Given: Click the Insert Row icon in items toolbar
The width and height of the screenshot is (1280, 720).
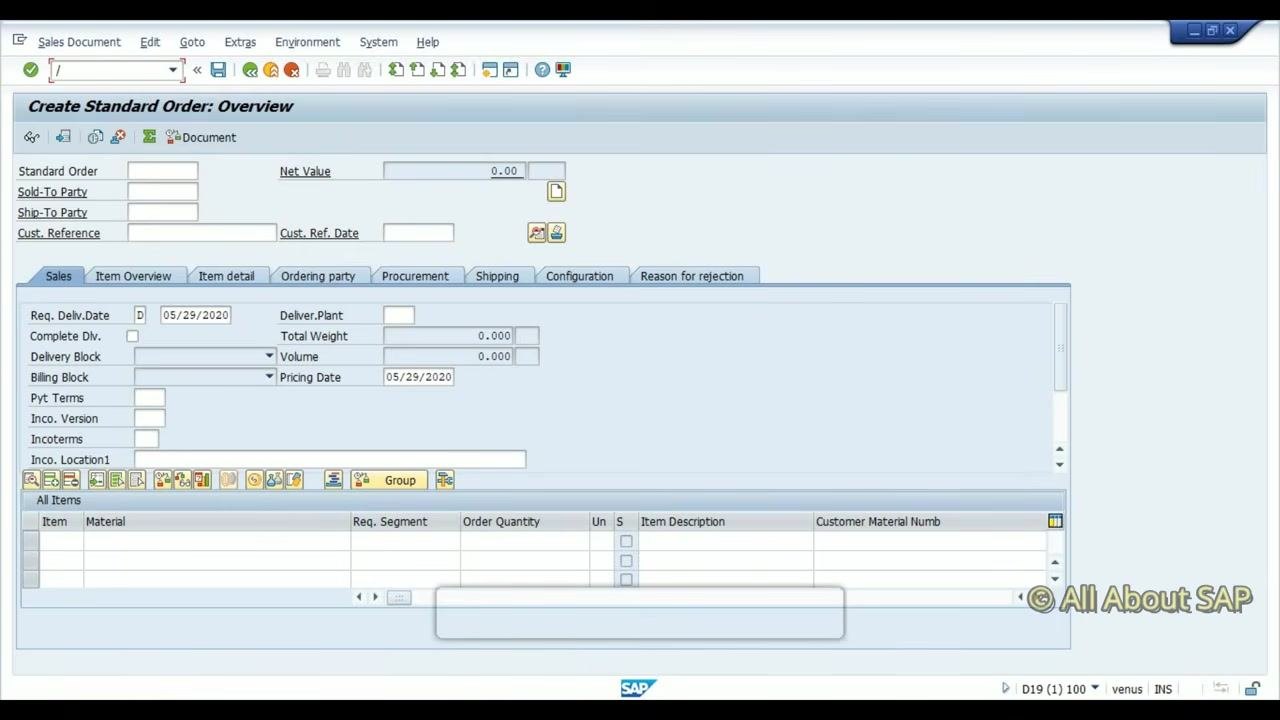Looking at the screenshot, I should click(x=51, y=480).
